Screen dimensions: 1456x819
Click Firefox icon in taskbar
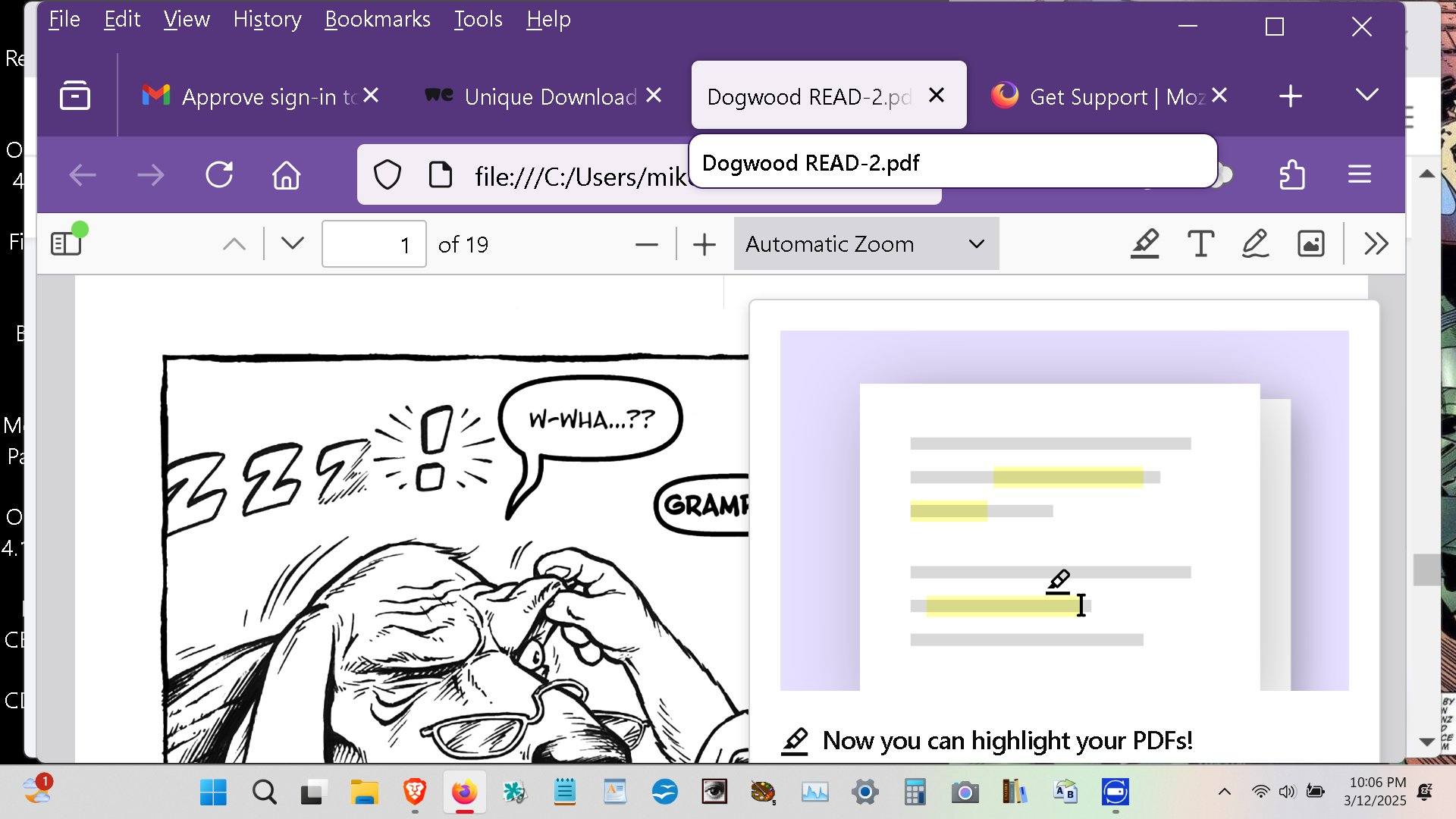[464, 792]
